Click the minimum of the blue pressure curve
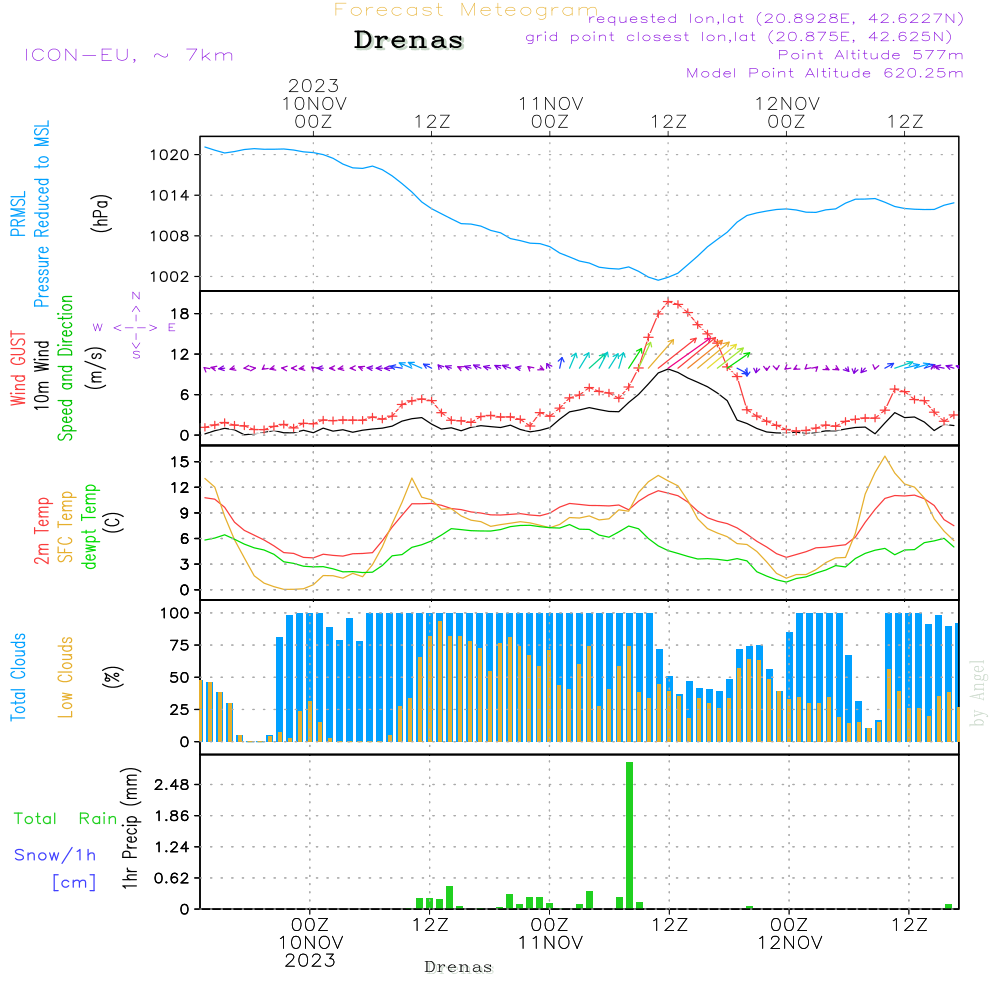 tap(658, 279)
